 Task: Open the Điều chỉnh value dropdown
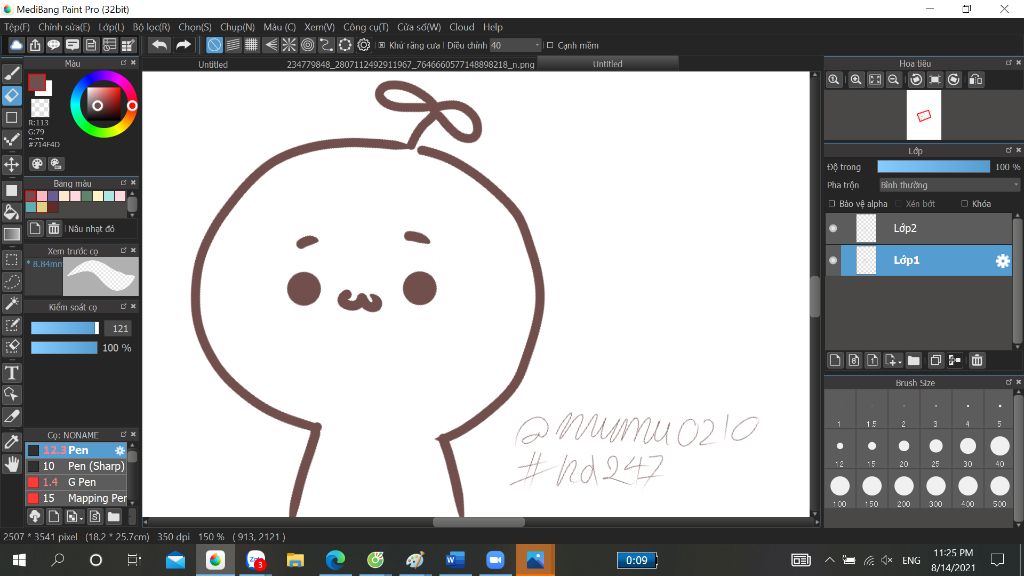tap(537, 45)
